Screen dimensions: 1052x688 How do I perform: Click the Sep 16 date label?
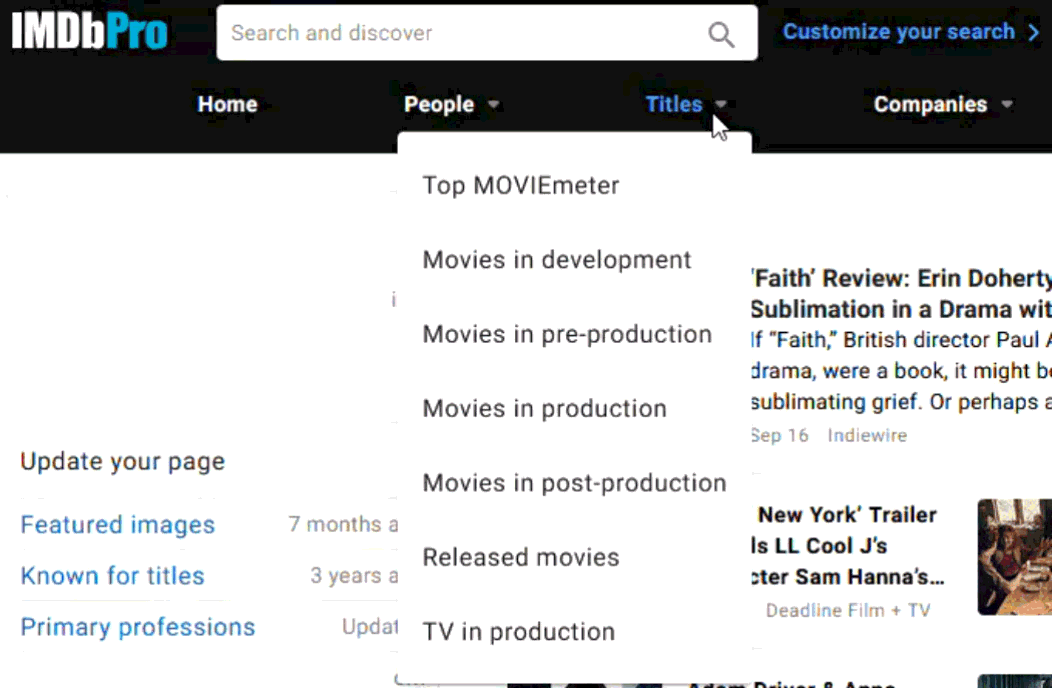[x=780, y=436]
